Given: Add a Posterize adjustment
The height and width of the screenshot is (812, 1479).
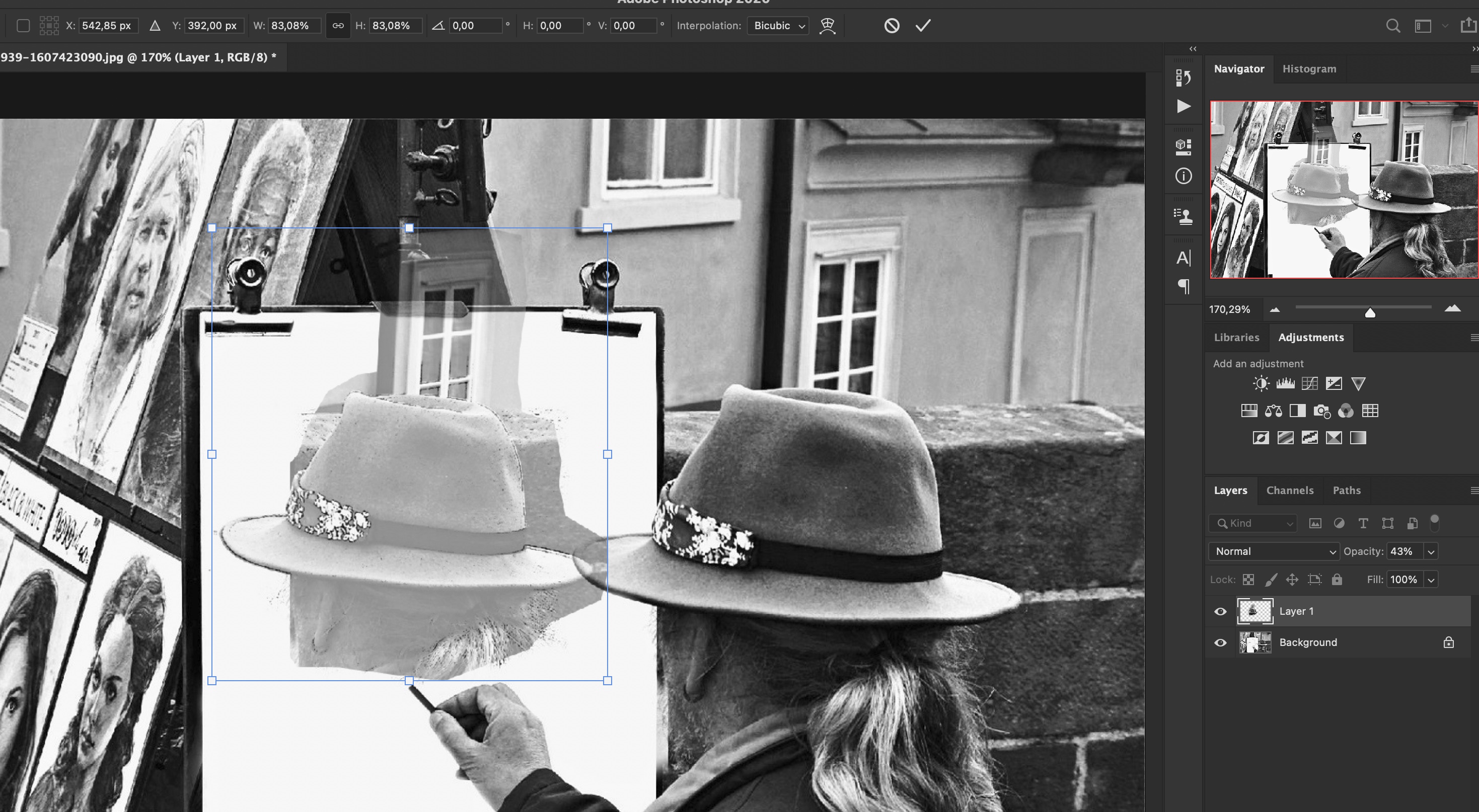Looking at the screenshot, I should (x=1285, y=438).
